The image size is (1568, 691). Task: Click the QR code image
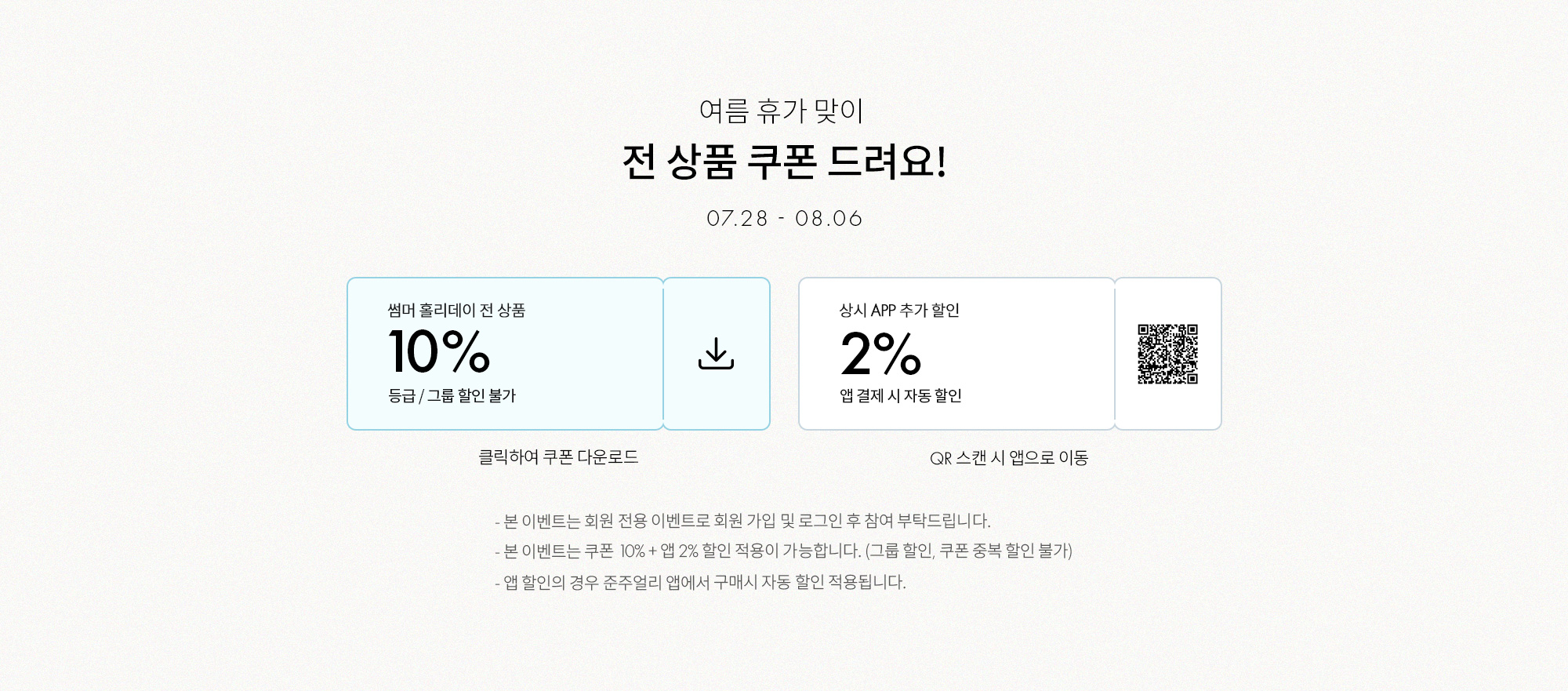pyautogui.click(x=1167, y=354)
